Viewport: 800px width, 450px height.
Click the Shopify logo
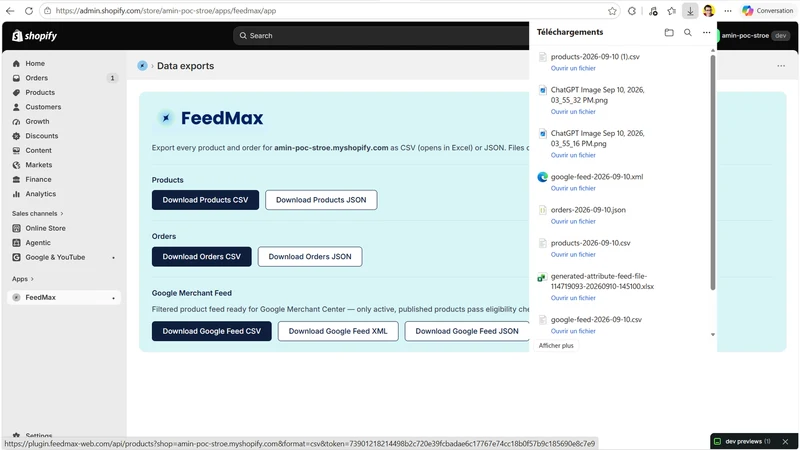tap(34, 36)
